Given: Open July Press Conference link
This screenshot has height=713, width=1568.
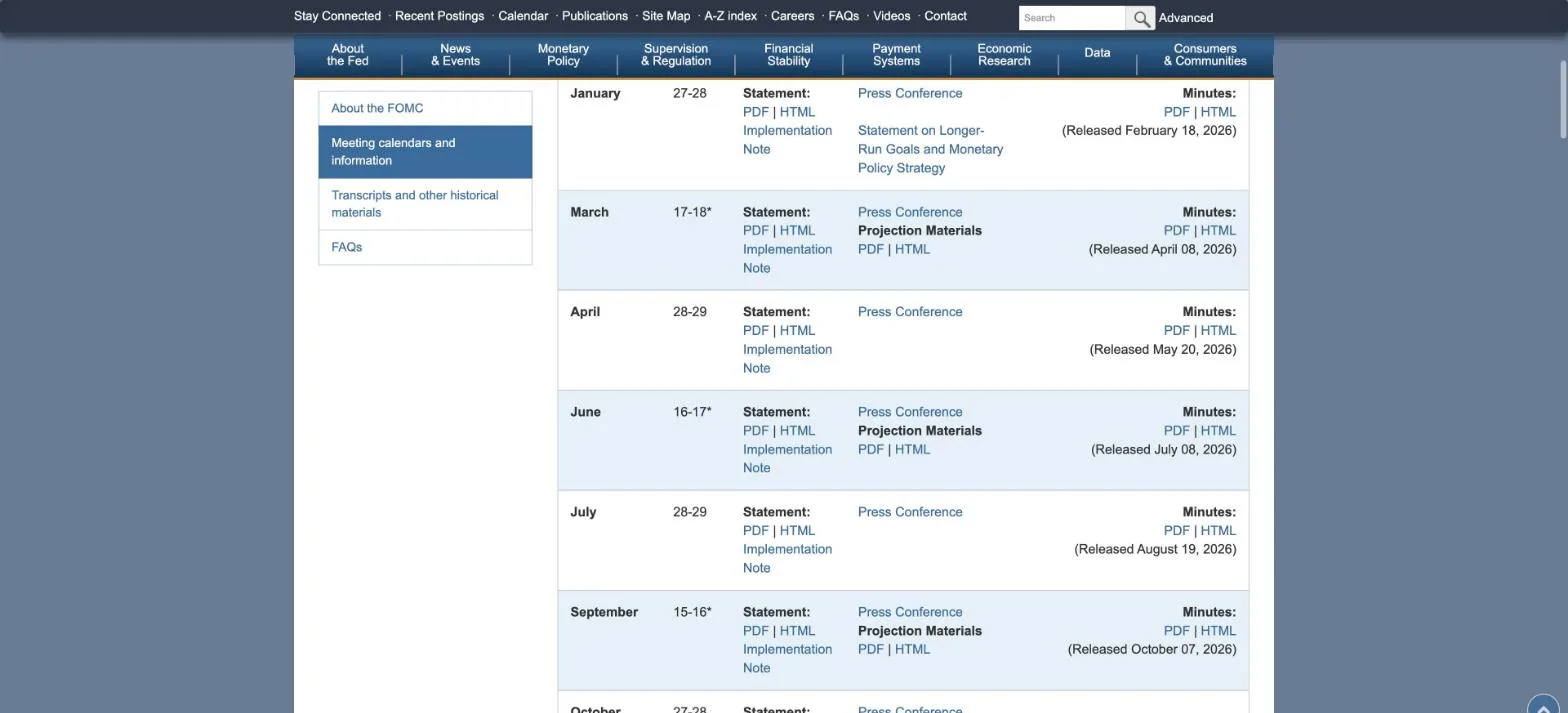Looking at the screenshot, I should tap(910, 512).
